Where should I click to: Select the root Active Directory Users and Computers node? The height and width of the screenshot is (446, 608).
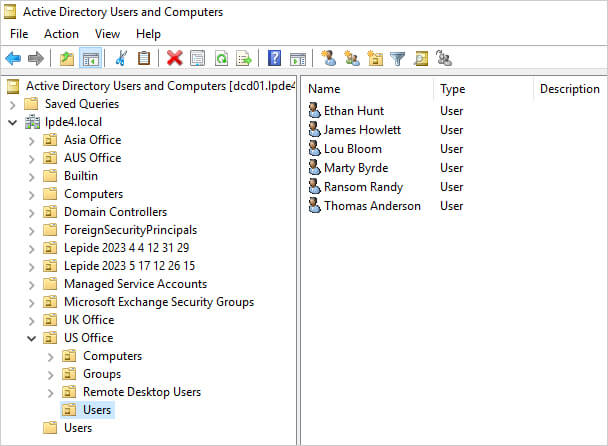click(x=161, y=86)
